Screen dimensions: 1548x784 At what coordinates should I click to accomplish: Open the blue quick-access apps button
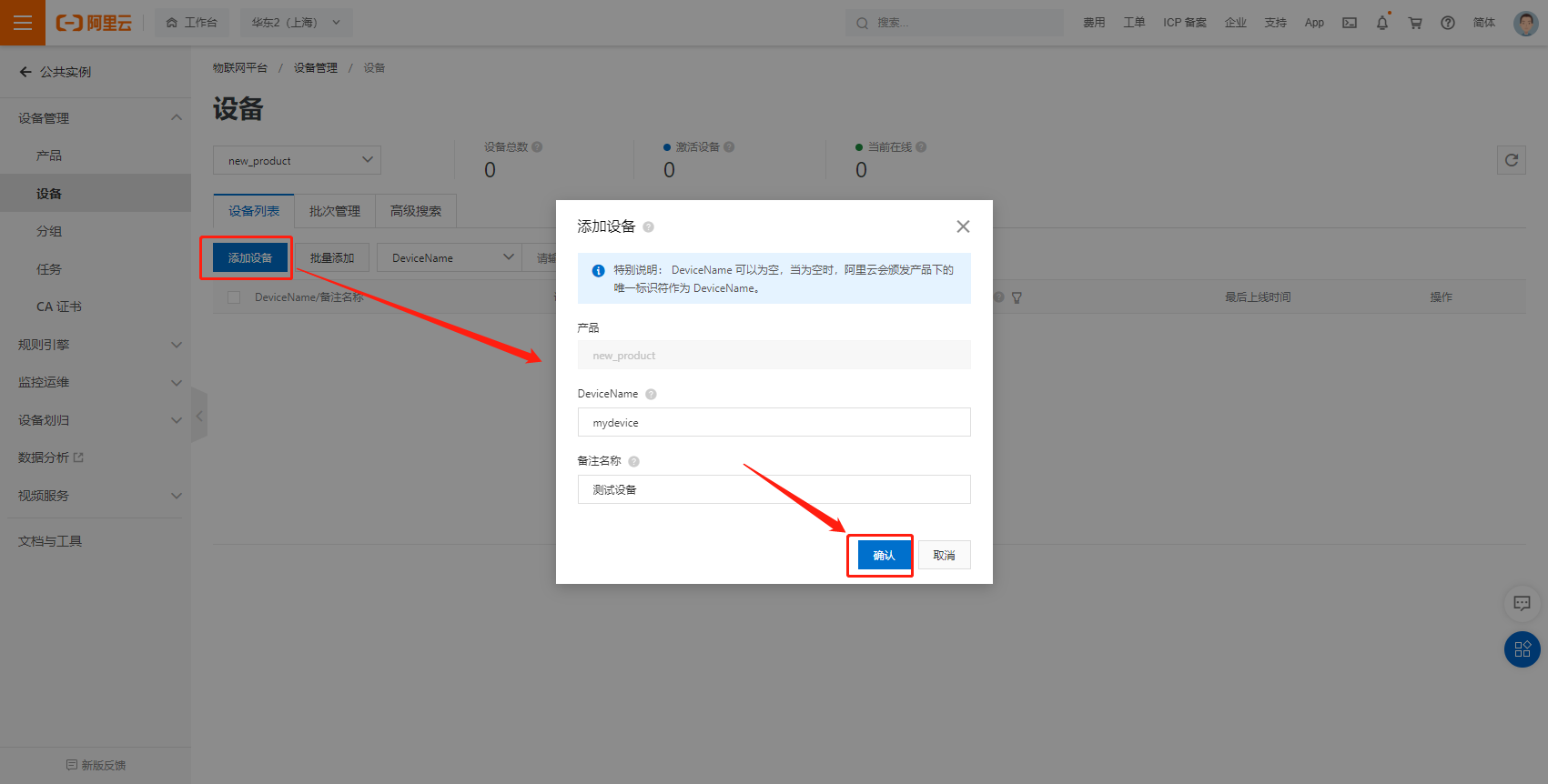click(1523, 649)
